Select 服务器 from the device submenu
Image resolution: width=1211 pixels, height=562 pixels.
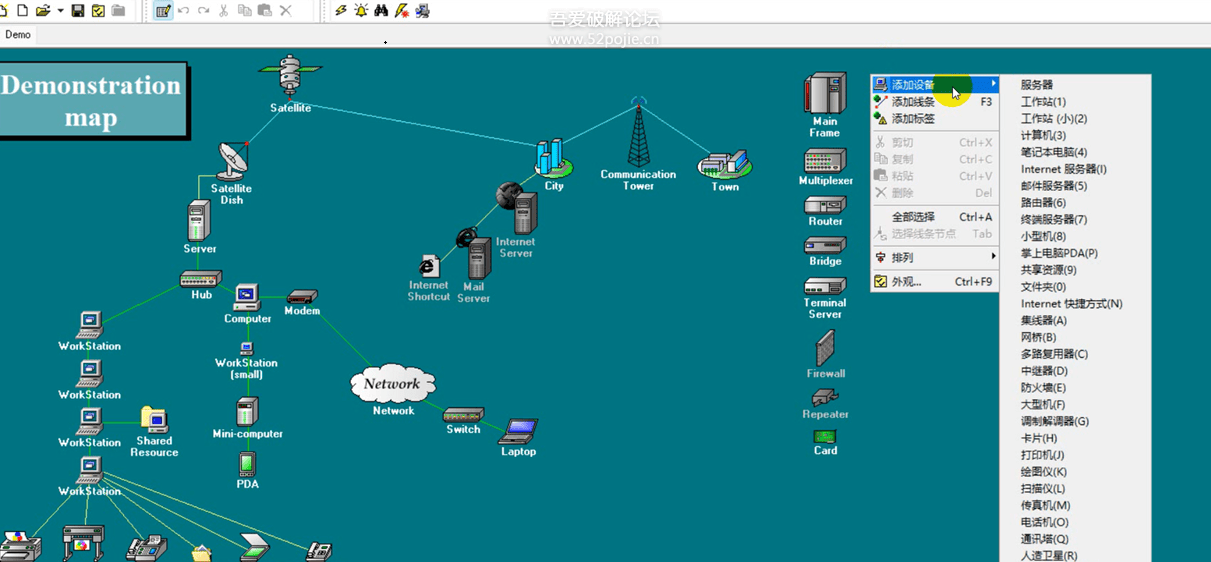[x=1037, y=85]
